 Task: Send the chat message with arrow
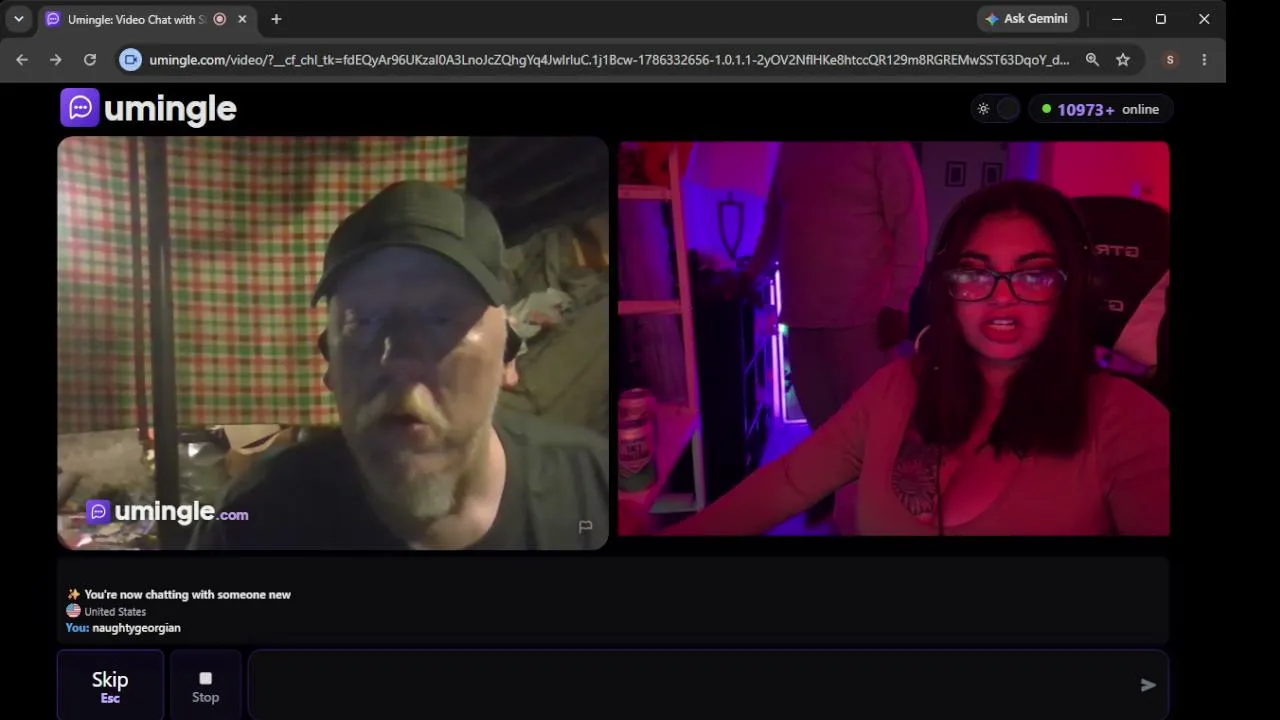point(1148,685)
